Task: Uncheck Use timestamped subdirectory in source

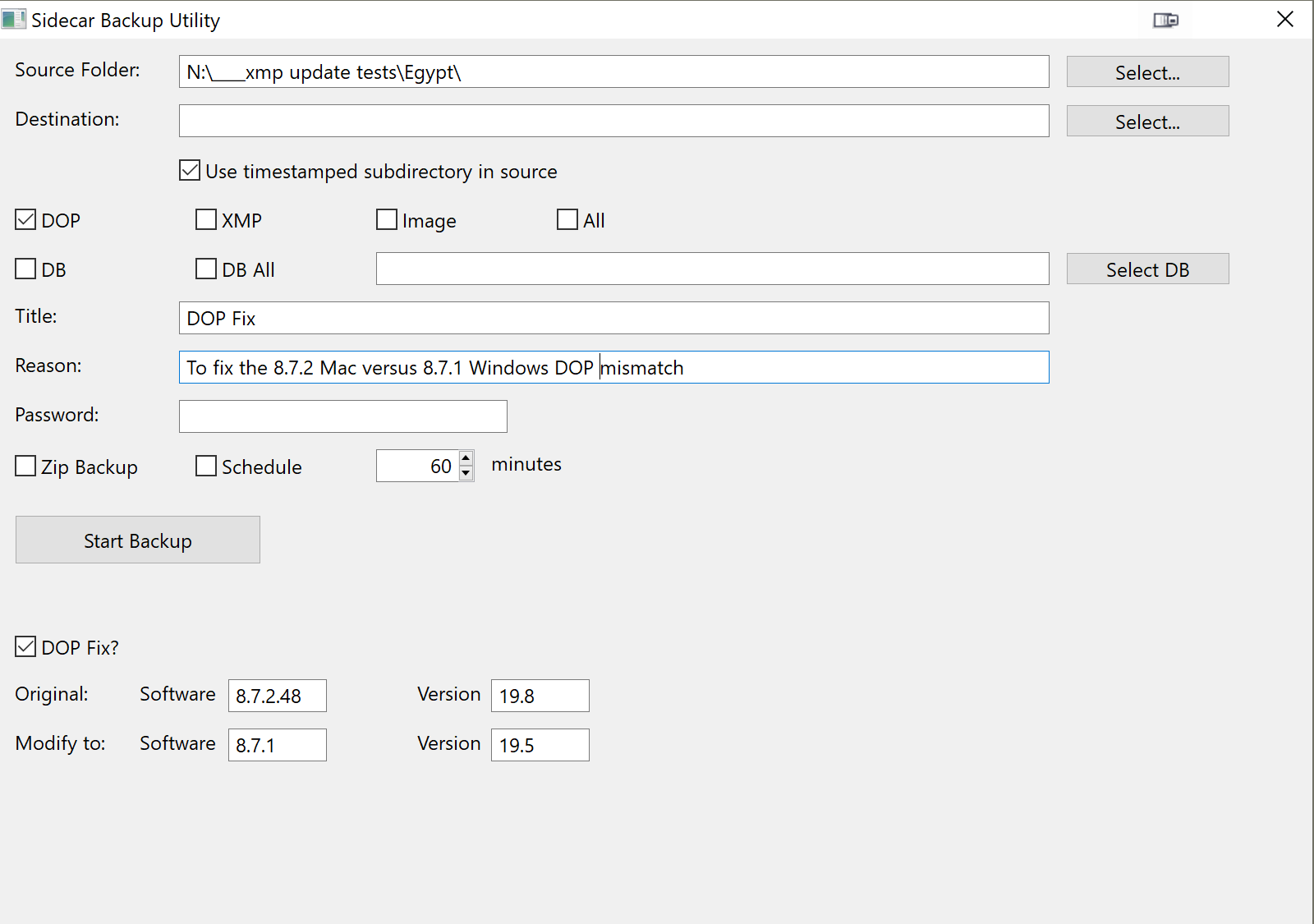Action: point(190,171)
